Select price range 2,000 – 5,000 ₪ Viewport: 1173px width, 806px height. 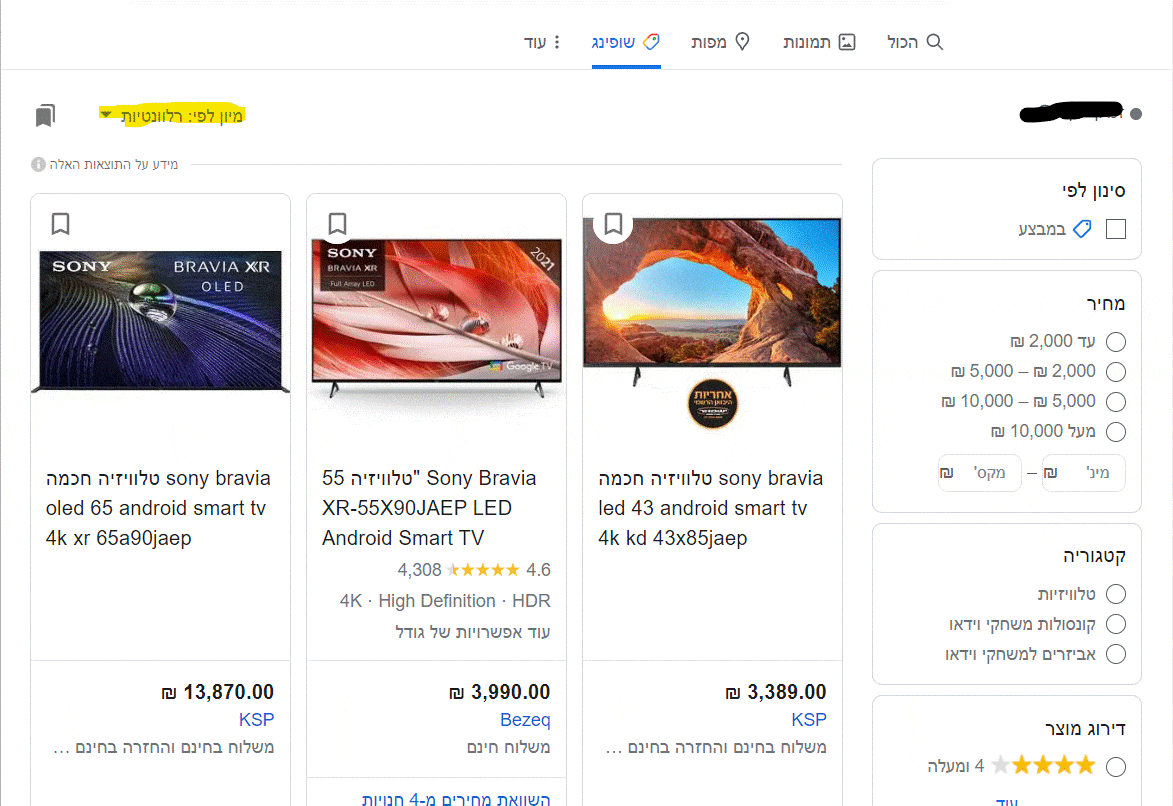tap(1115, 372)
